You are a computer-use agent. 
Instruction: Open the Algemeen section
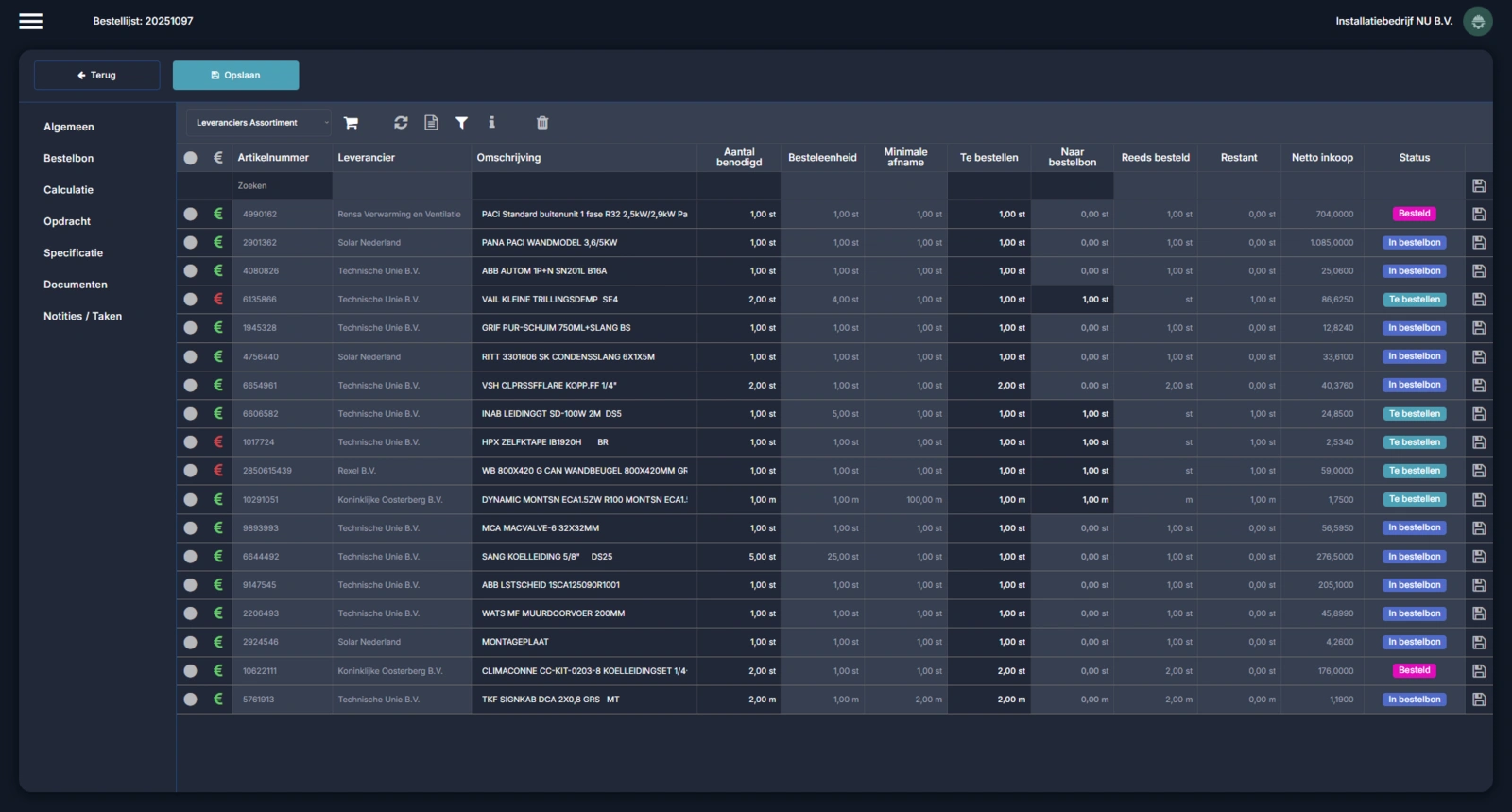click(x=69, y=127)
